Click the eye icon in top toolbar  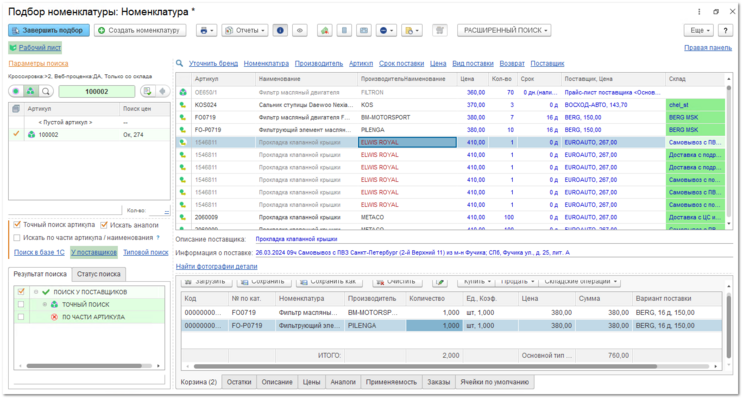click(x=299, y=30)
